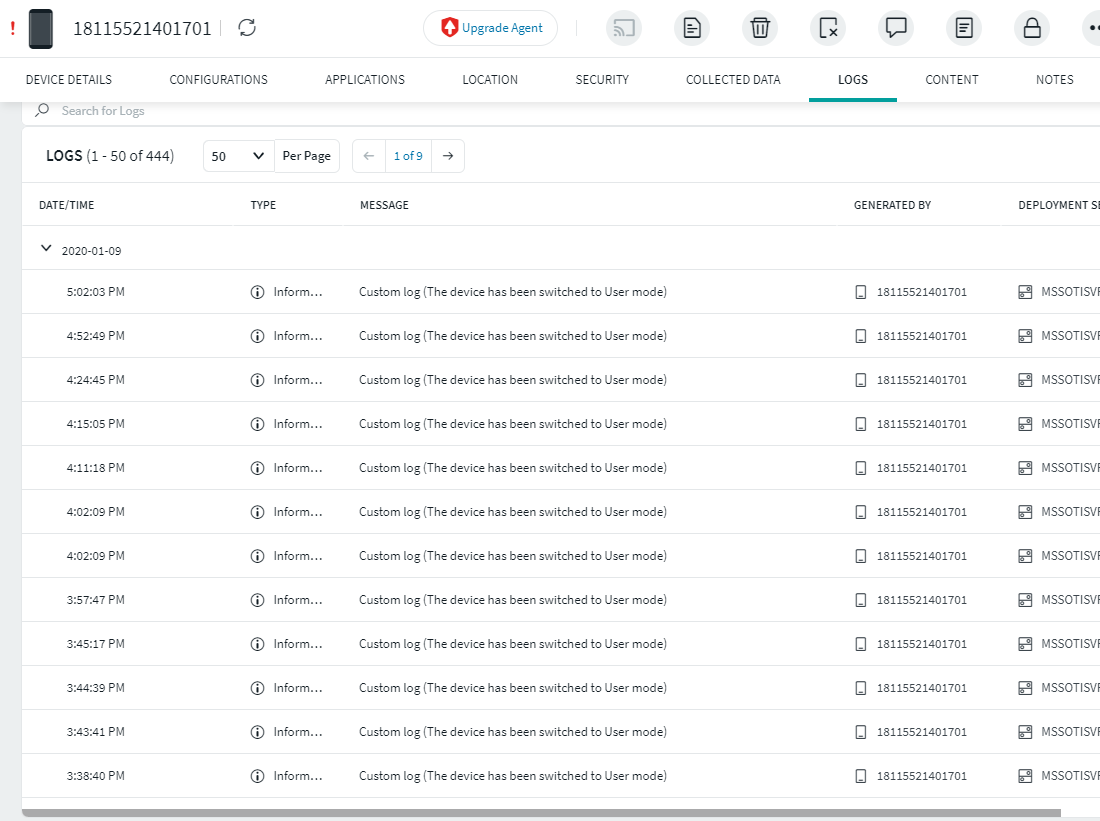
Task: Click the red alert exclamation icon
Action: (12, 28)
